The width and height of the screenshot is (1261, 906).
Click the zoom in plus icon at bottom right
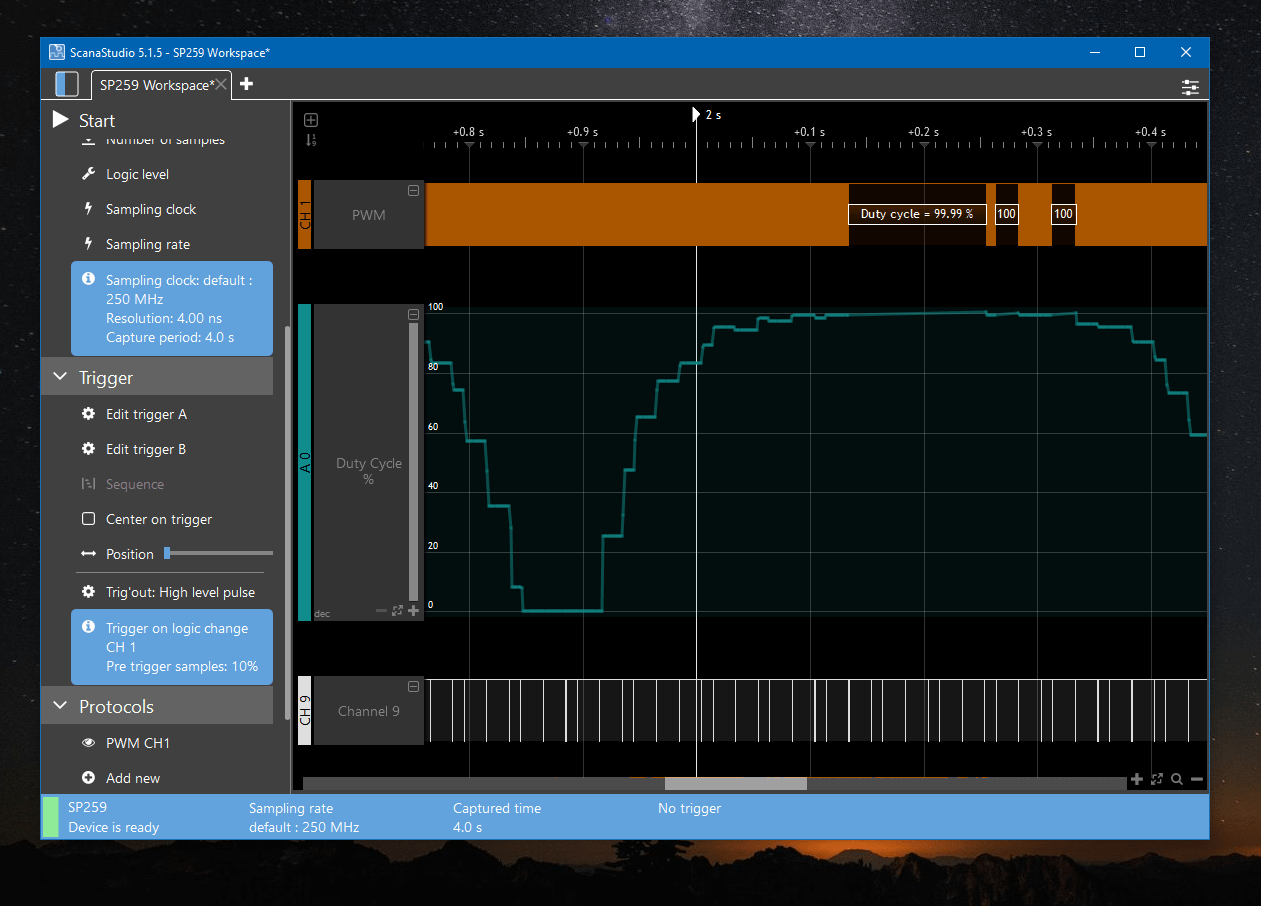[1136, 779]
